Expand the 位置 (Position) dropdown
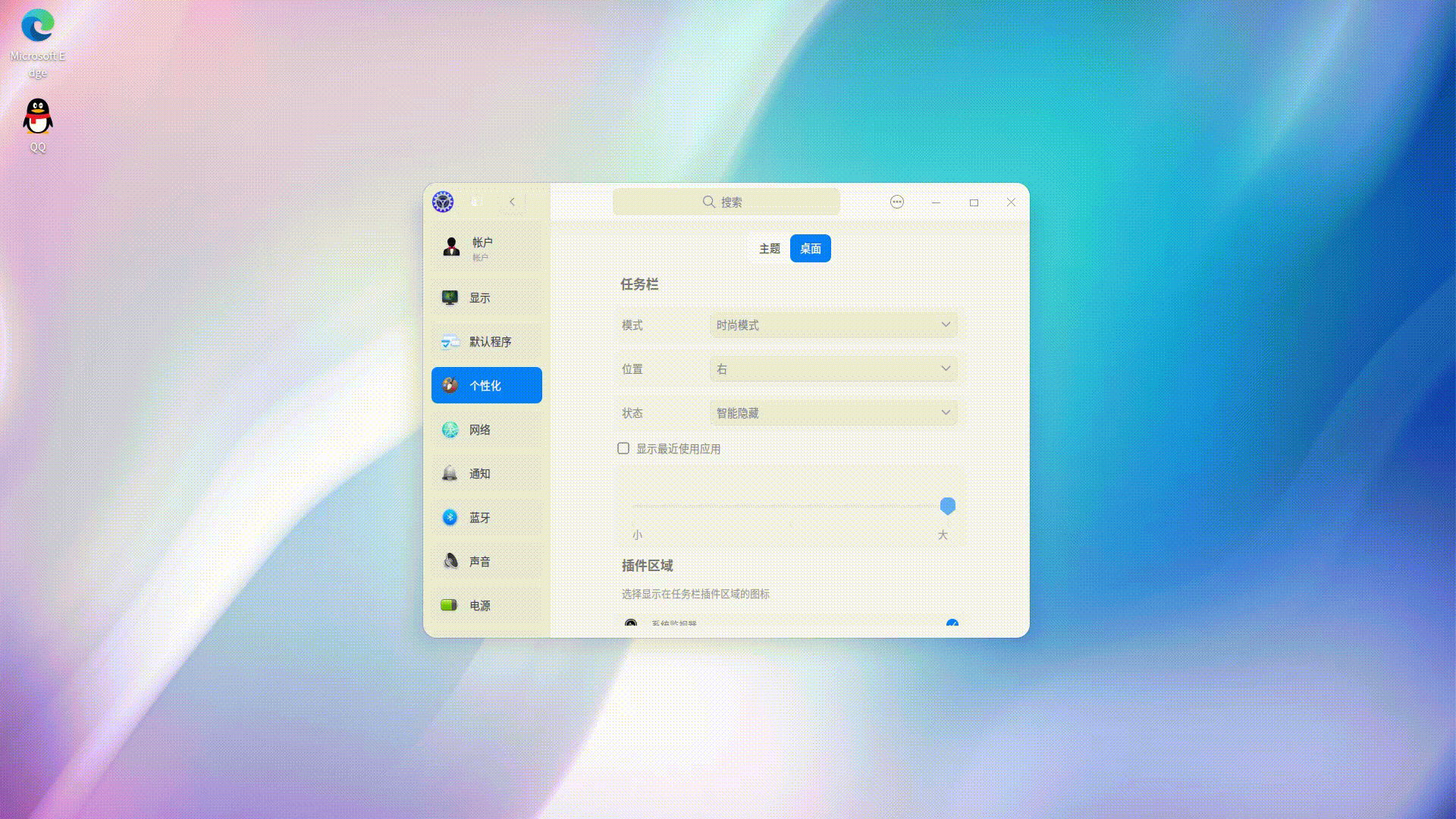The width and height of the screenshot is (1456, 819). click(x=833, y=369)
